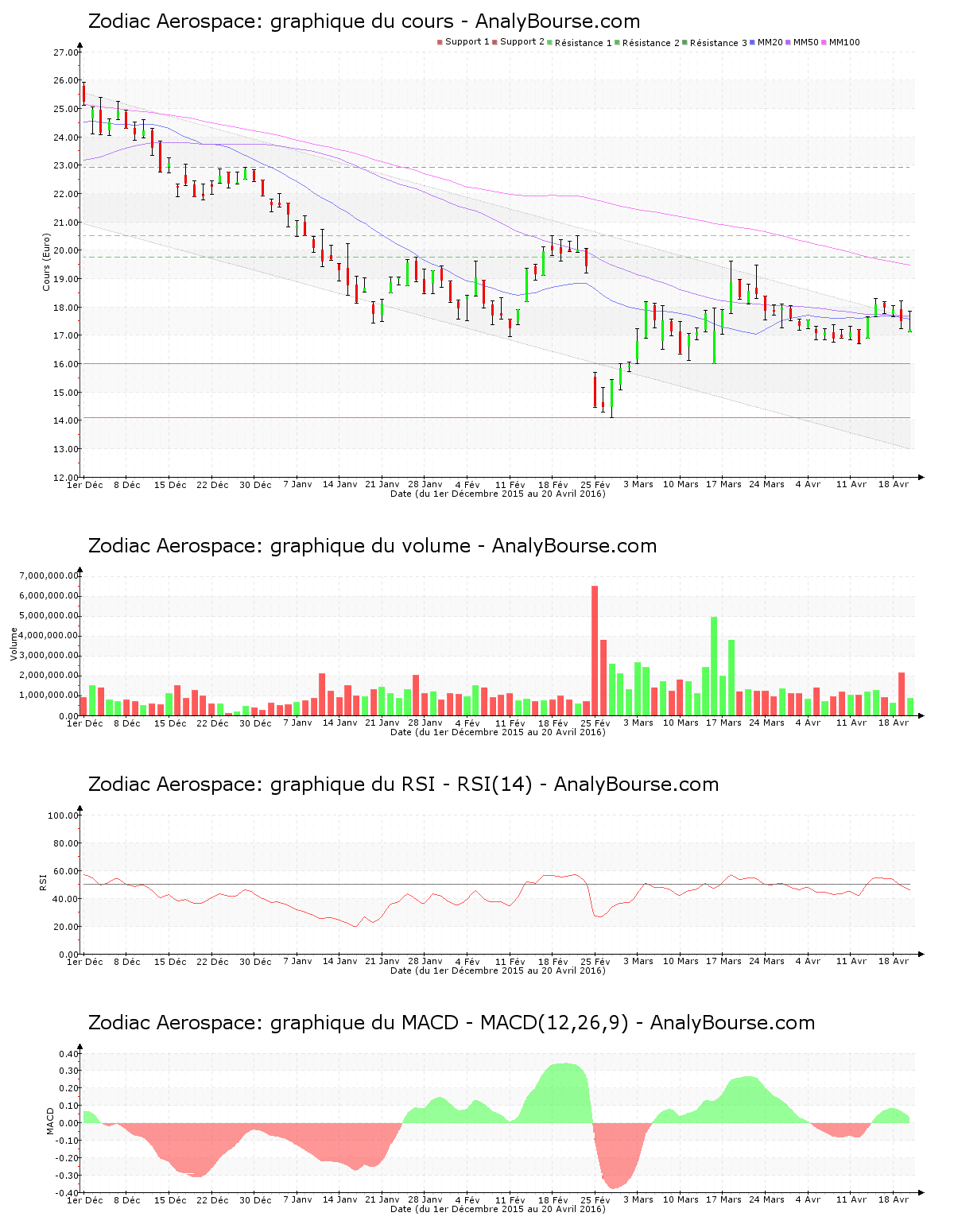954x1232 pixels.
Task: Click the MM100 legend entry
Action: 840,42
